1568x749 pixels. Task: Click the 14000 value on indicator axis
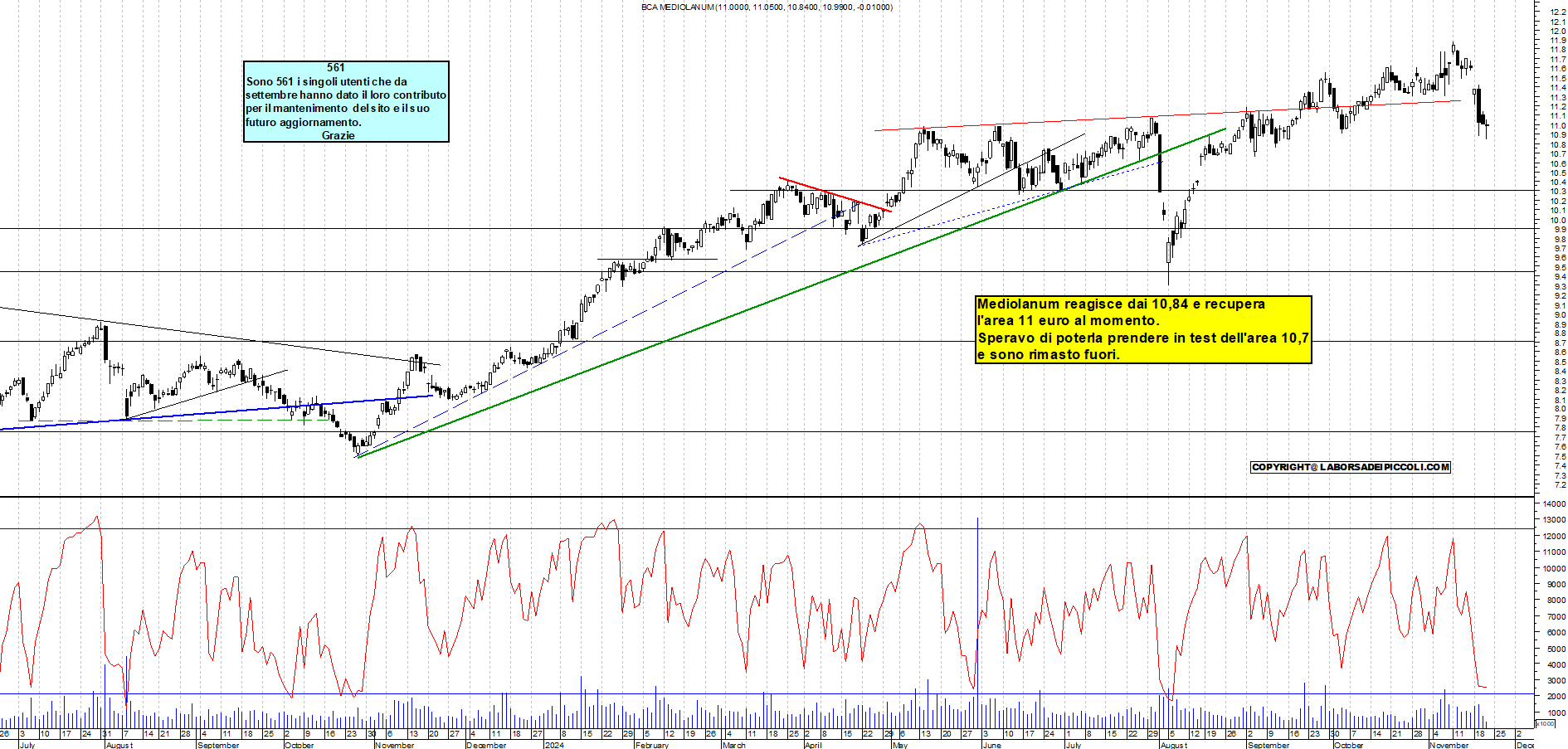tap(1554, 504)
